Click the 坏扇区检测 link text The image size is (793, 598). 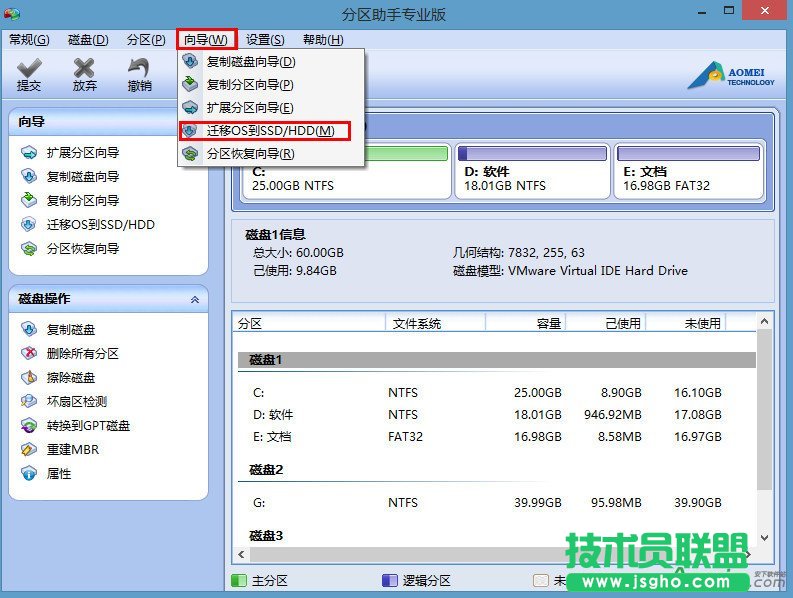point(77,401)
